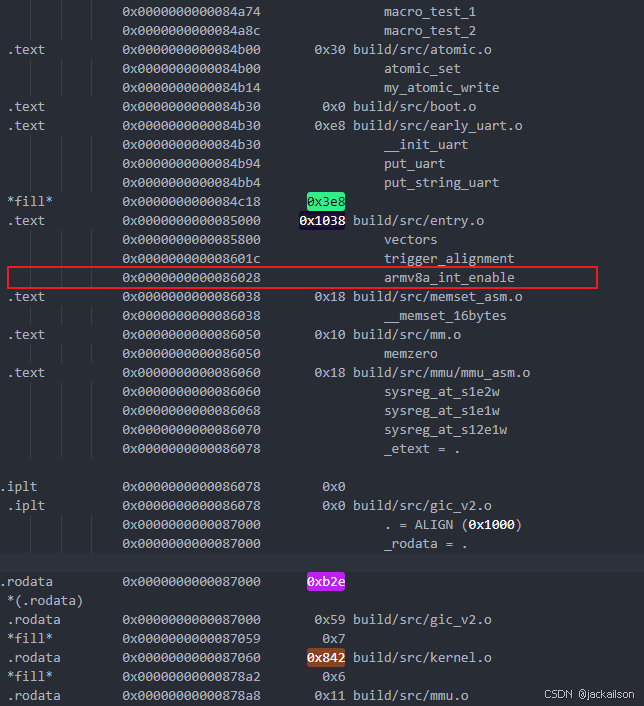Click the highlighted size 0x1038
The image size is (644, 706).
point(322,221)
